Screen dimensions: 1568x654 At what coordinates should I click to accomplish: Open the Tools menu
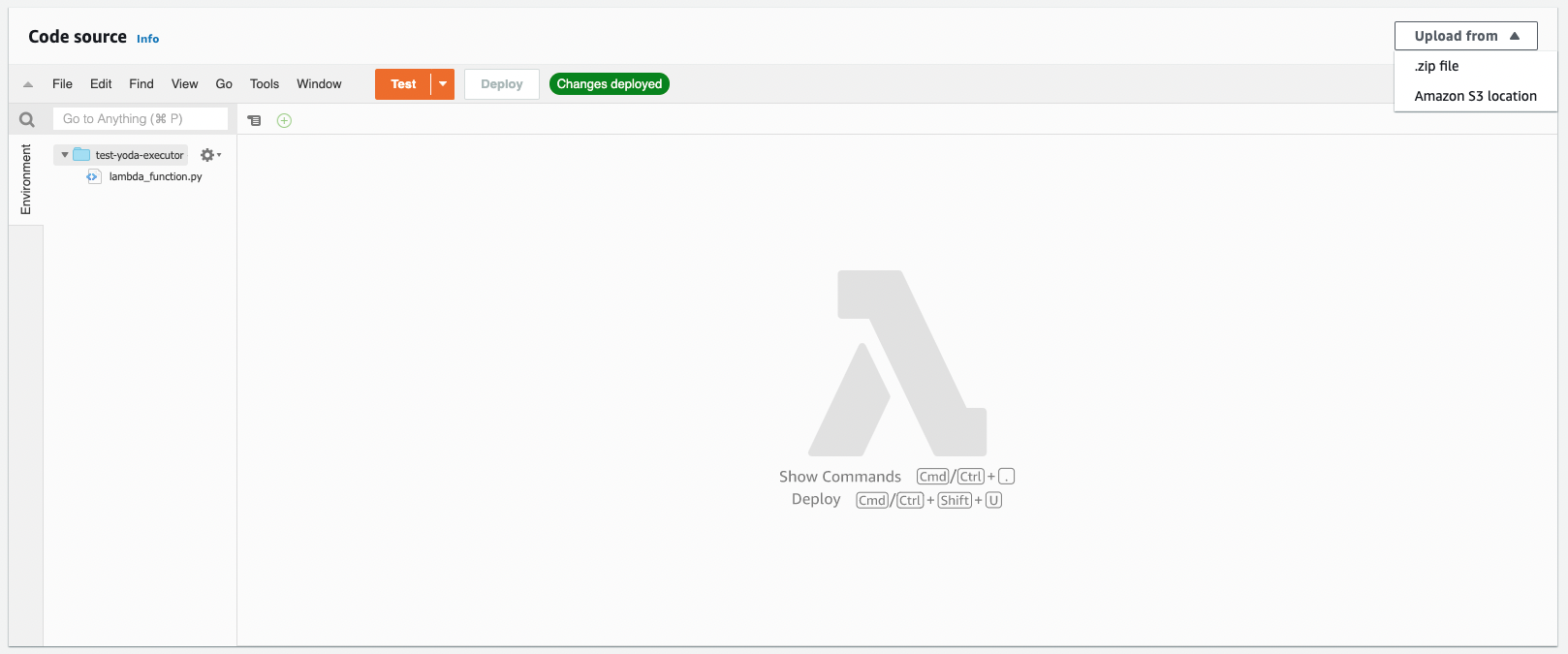(x=265, y=84)
